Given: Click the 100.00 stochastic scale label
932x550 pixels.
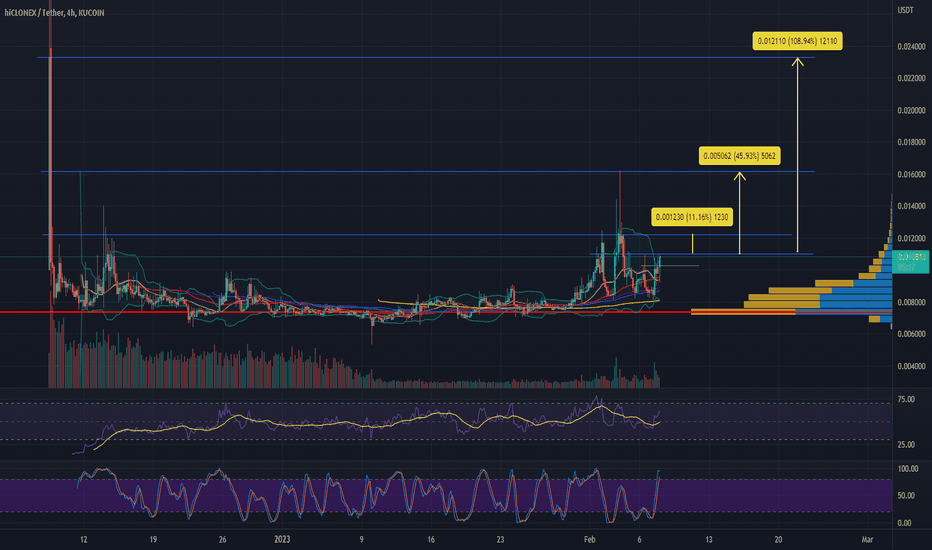Looking at the screenshot, I should 908,469.
